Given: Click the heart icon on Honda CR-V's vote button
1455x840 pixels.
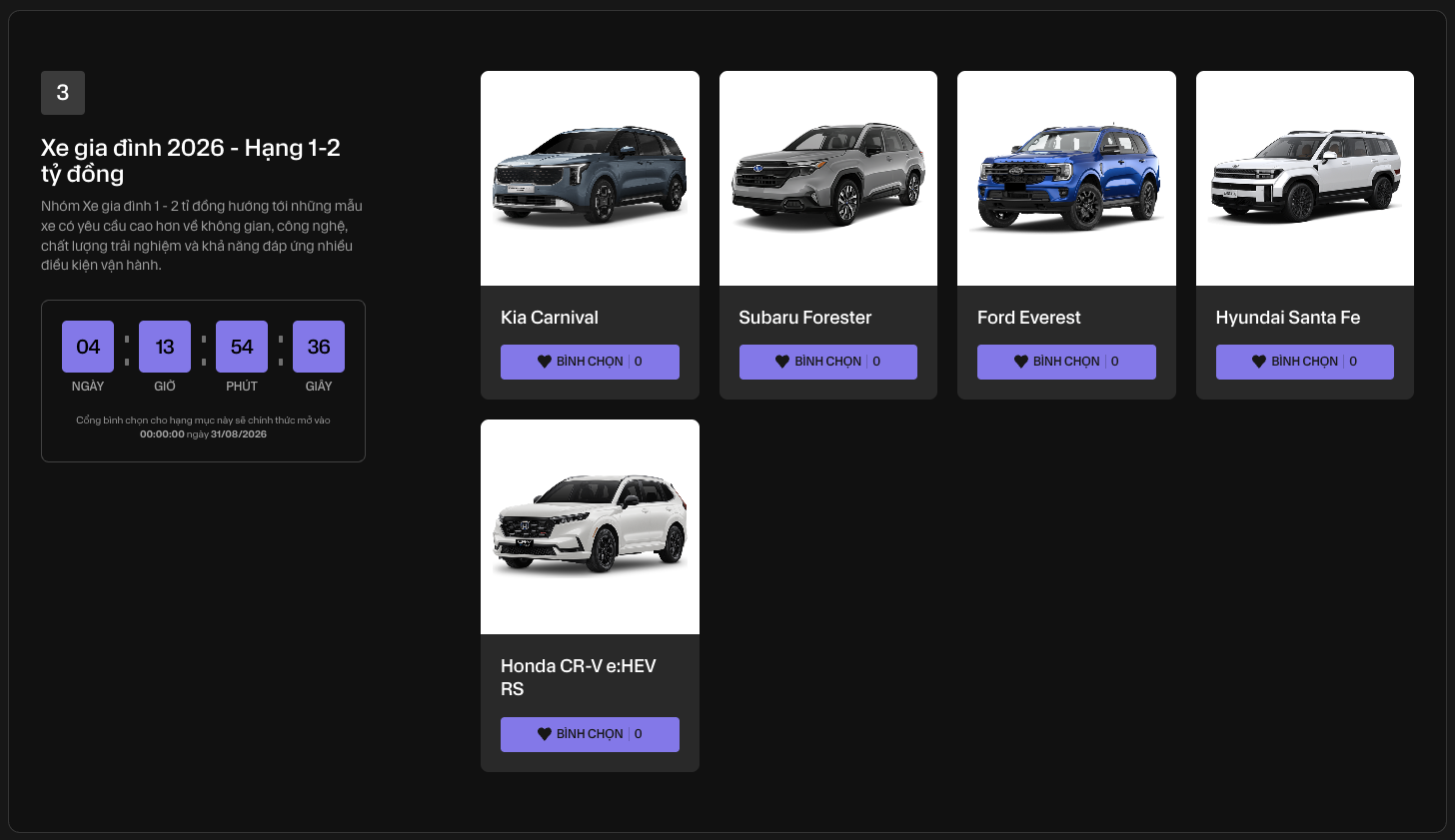Looking at the screenshot, I should (x=545, y=734).
